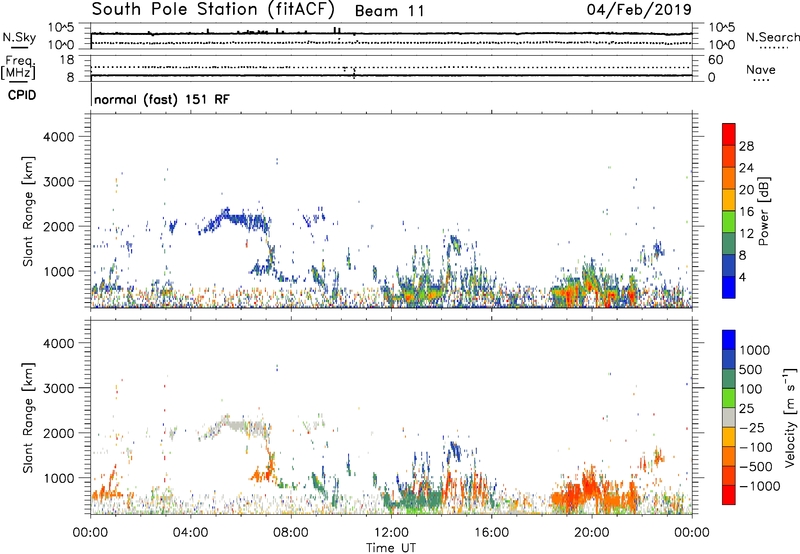Click the "20" power colorbar label
The image size is (800, 554).
[746, 190]
